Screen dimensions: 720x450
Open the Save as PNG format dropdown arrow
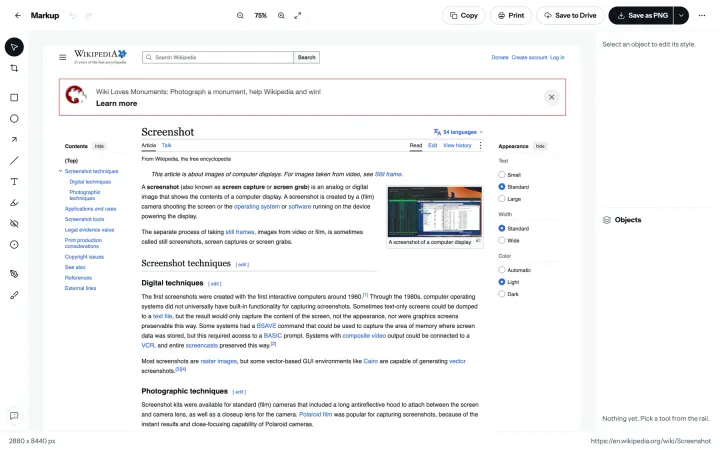click(x=681, y=15)
